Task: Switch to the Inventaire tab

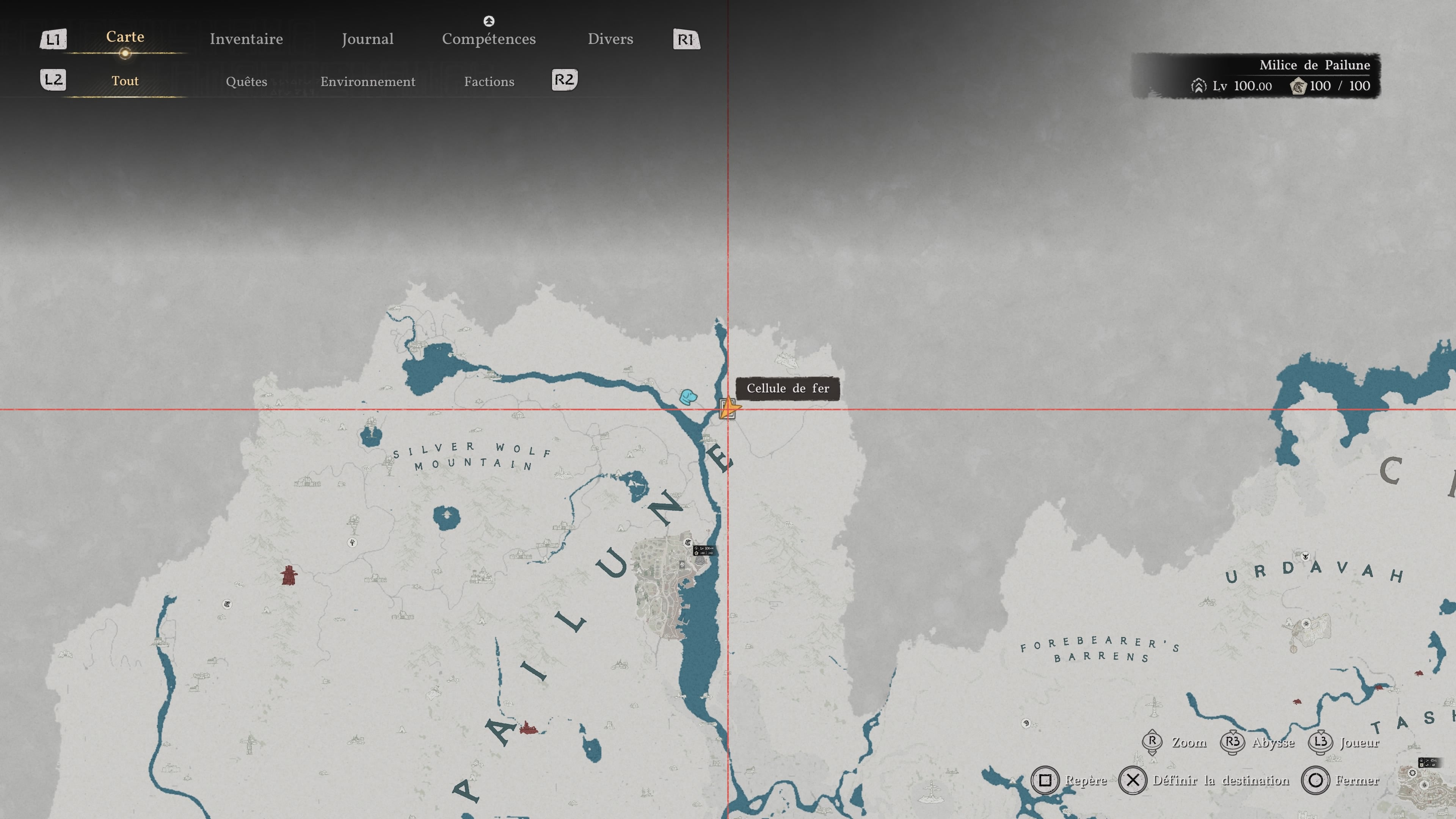Action: coord(246,39)
